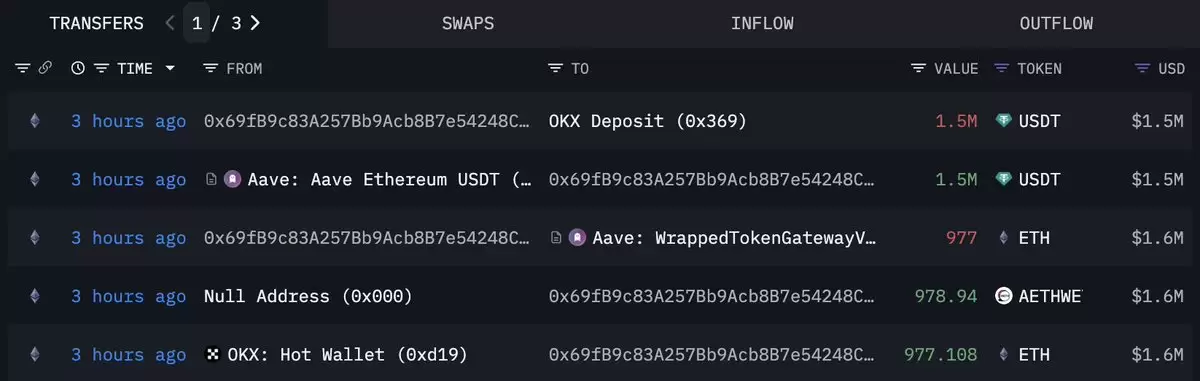Open the Null Address (0x000) link
Viewport: 1200px width, 381px height.
pyautogui.click(x=308, y=296)
